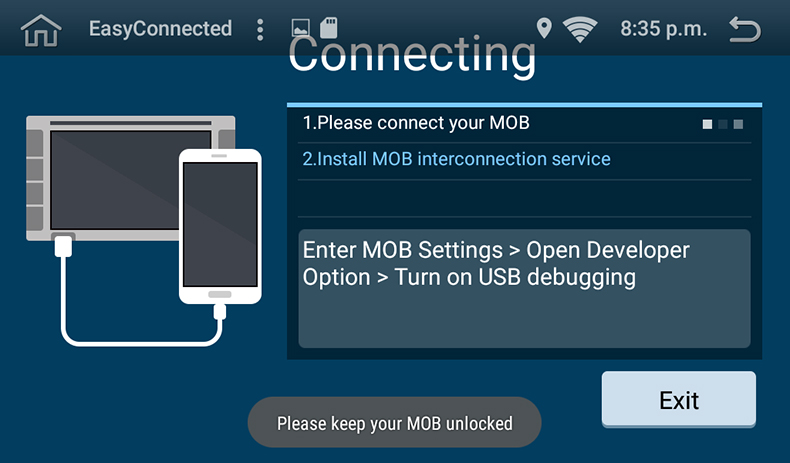
Task: Select step 1 Please connect your MOB
Action: (x=416, y=123)
